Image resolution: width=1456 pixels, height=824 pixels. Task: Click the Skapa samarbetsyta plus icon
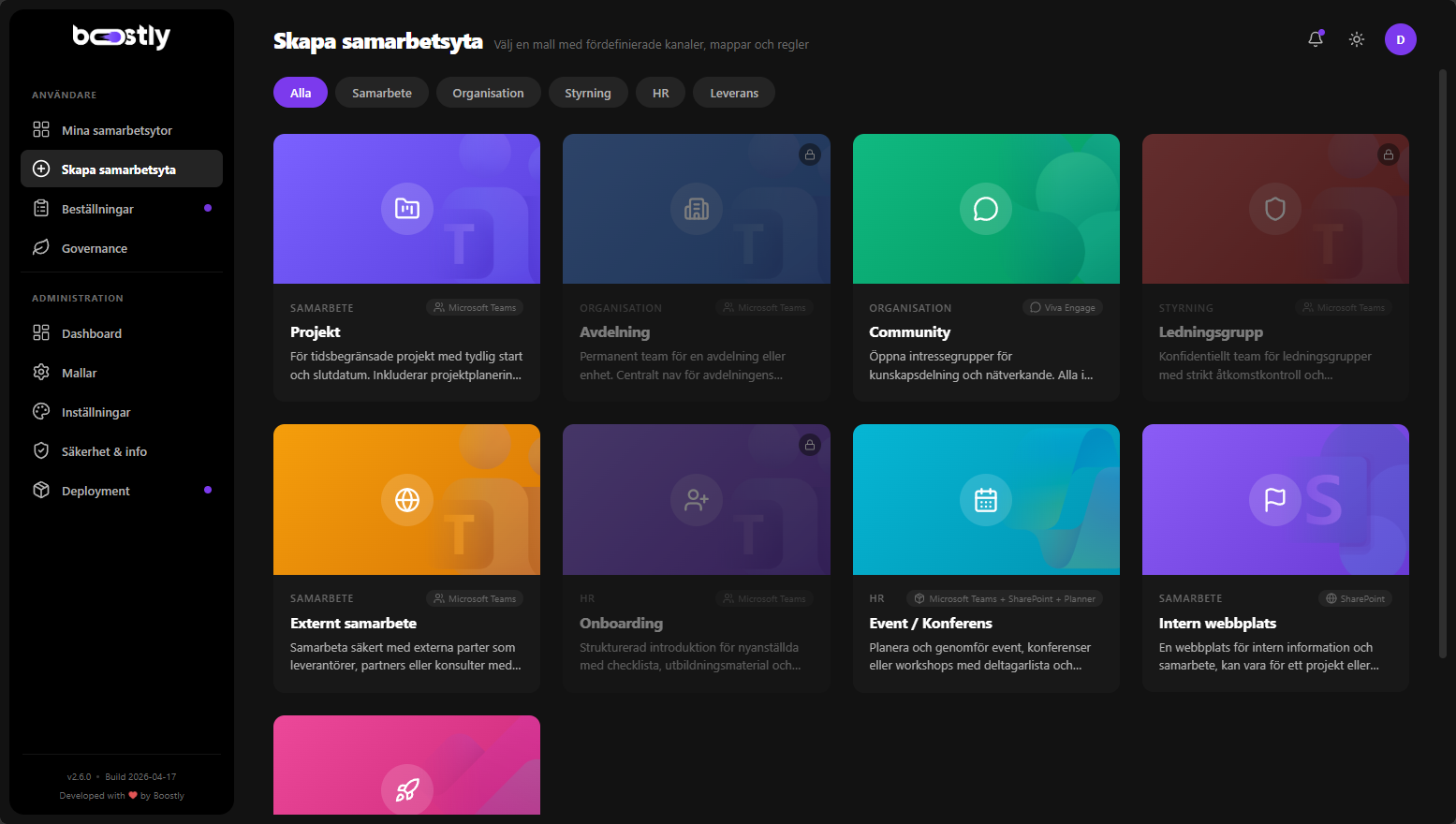click(41, 169)
